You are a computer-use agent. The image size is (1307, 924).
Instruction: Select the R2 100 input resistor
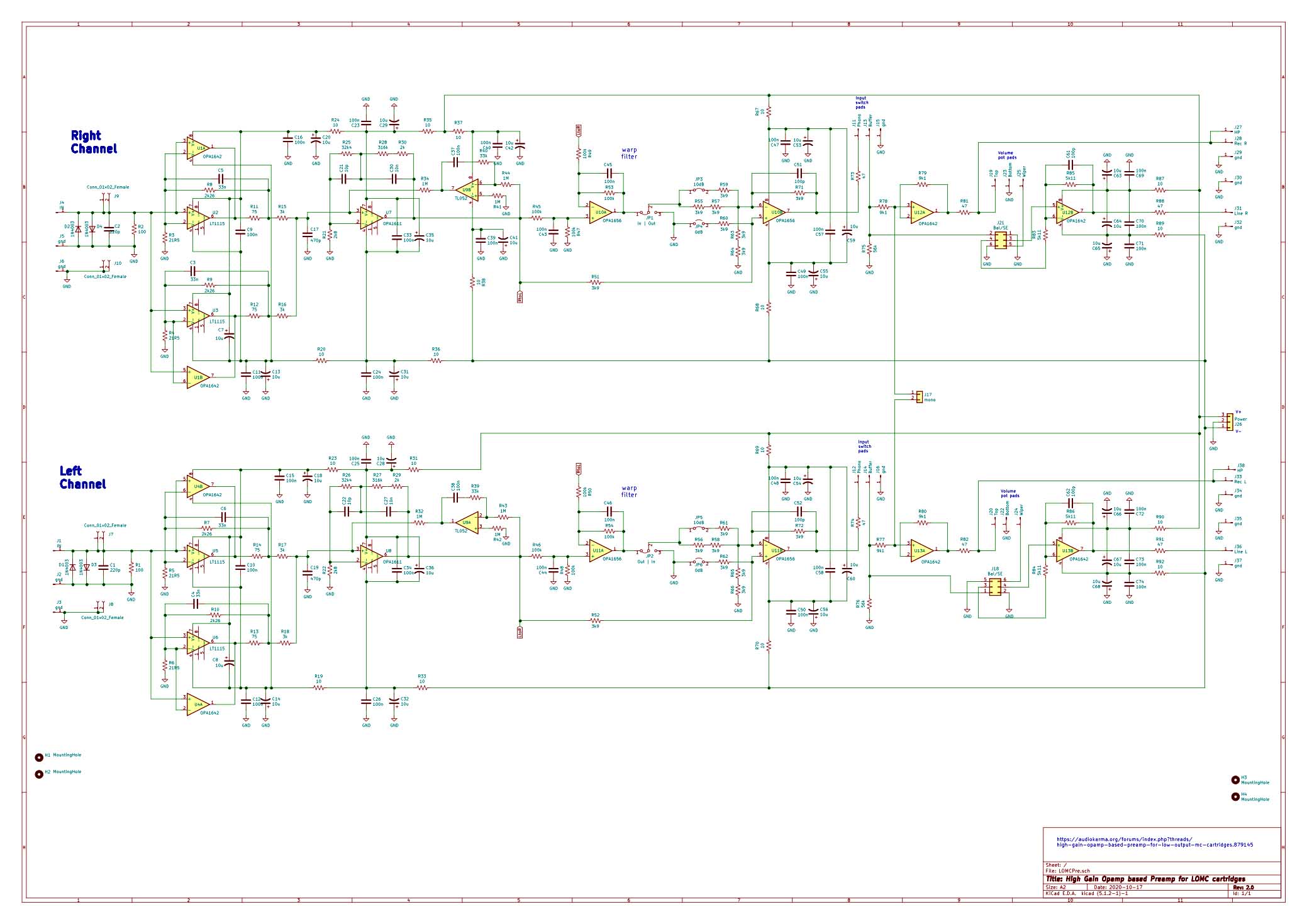click(x=134, y=229)
